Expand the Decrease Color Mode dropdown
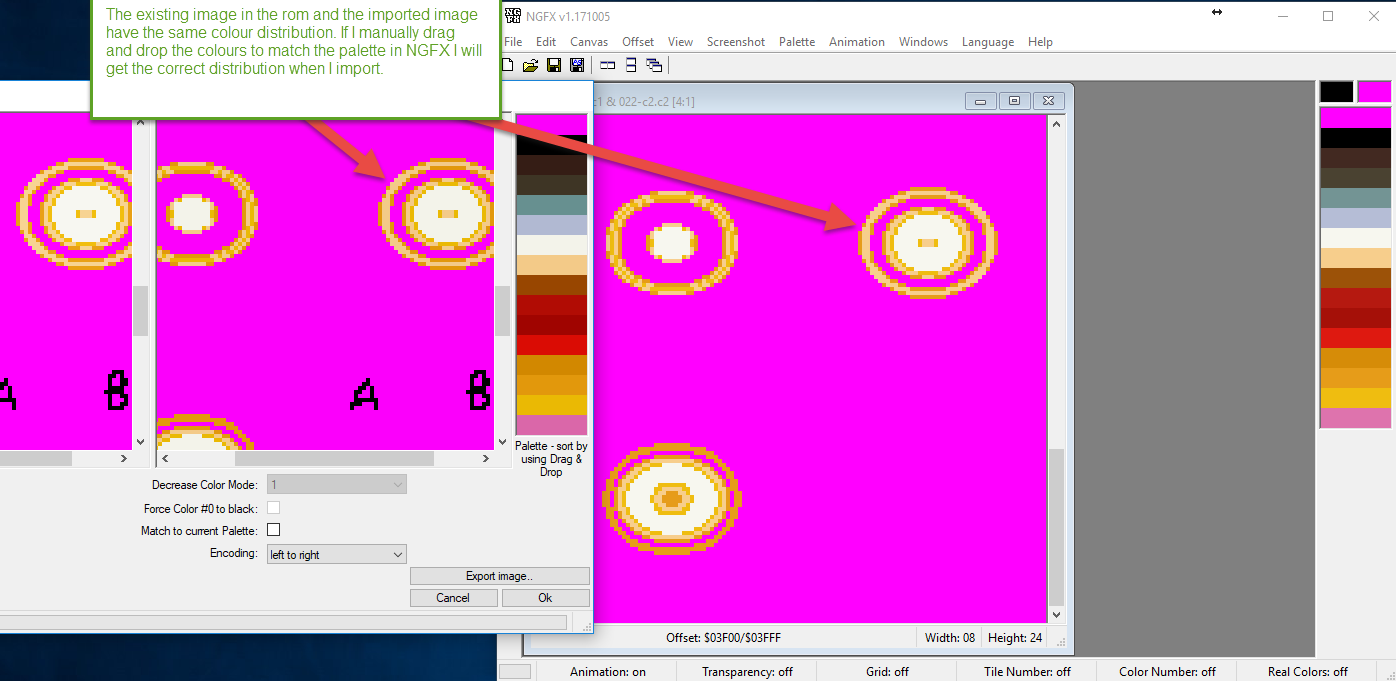Image resolution: width=1396 pixels, height=681 pixels. tap(337, 485)
